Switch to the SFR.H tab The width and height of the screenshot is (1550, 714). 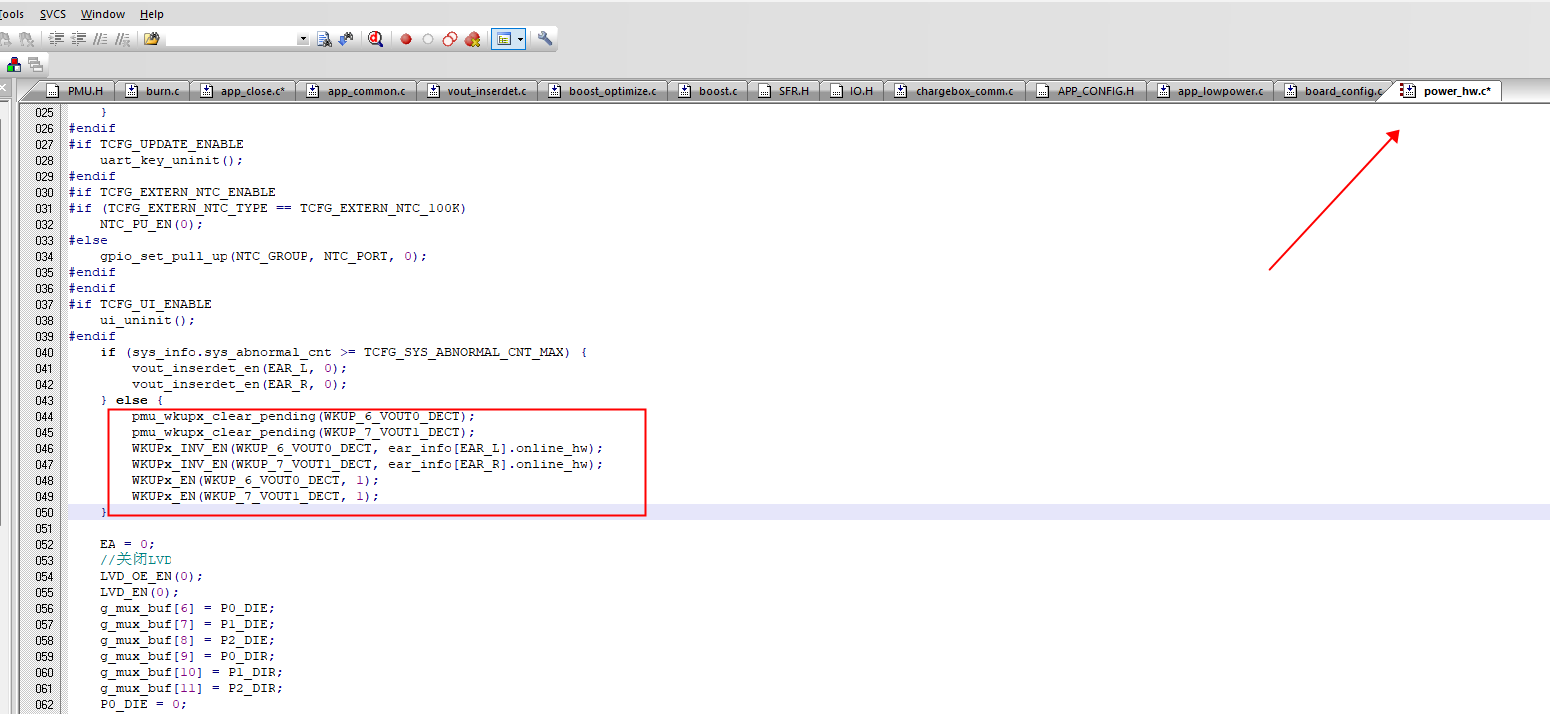point(785,91)
